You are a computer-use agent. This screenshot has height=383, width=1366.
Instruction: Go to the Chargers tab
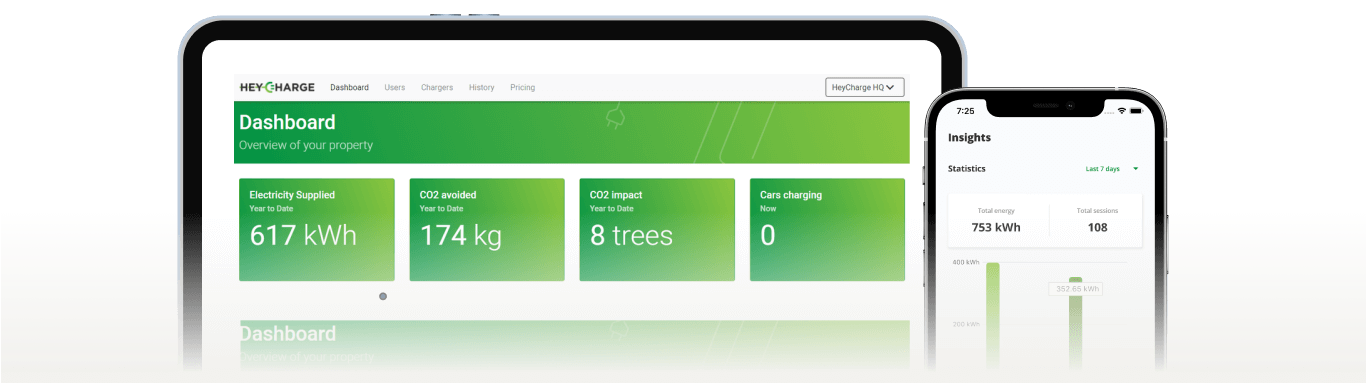437,88
